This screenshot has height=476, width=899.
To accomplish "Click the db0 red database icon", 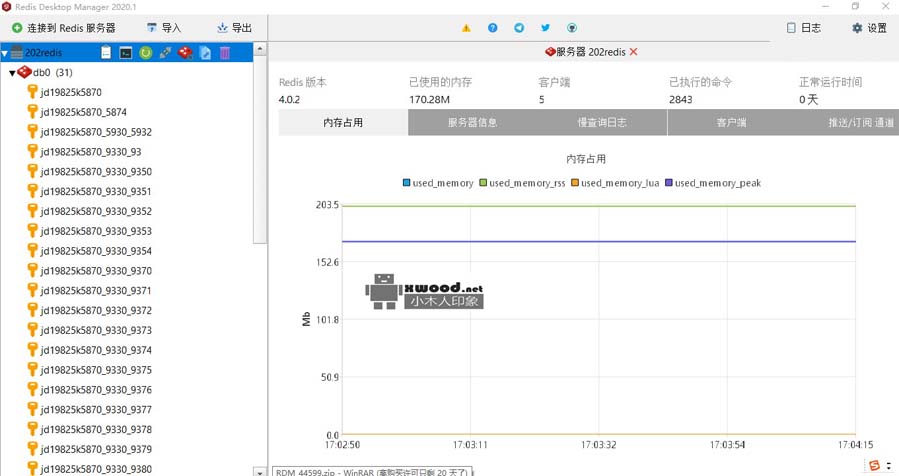I will point(25,72).
